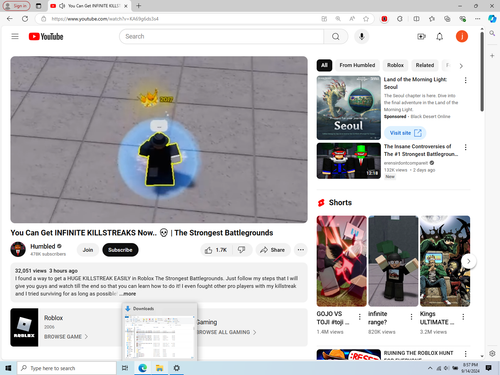Open Task View on taskbar
Image resolution: width=500 pixels, height=375 pixels.
coord(125,368)
